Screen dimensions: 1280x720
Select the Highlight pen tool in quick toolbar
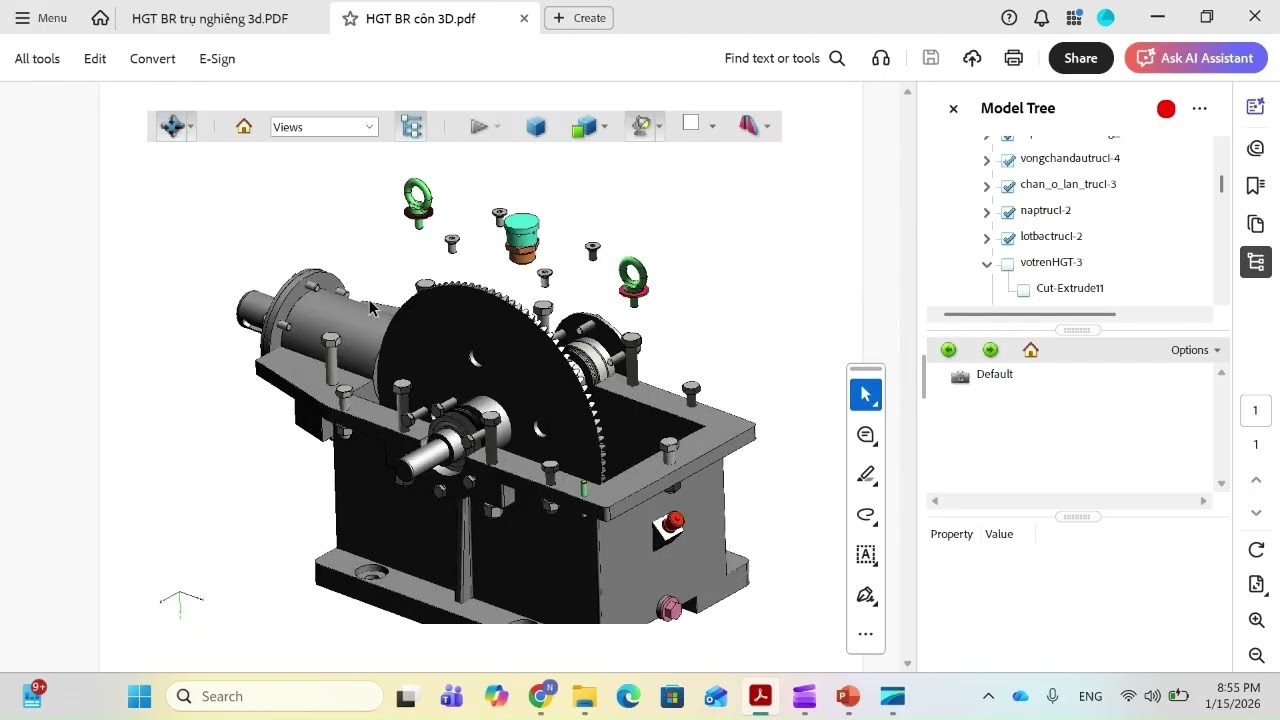(x=866, y=475)
